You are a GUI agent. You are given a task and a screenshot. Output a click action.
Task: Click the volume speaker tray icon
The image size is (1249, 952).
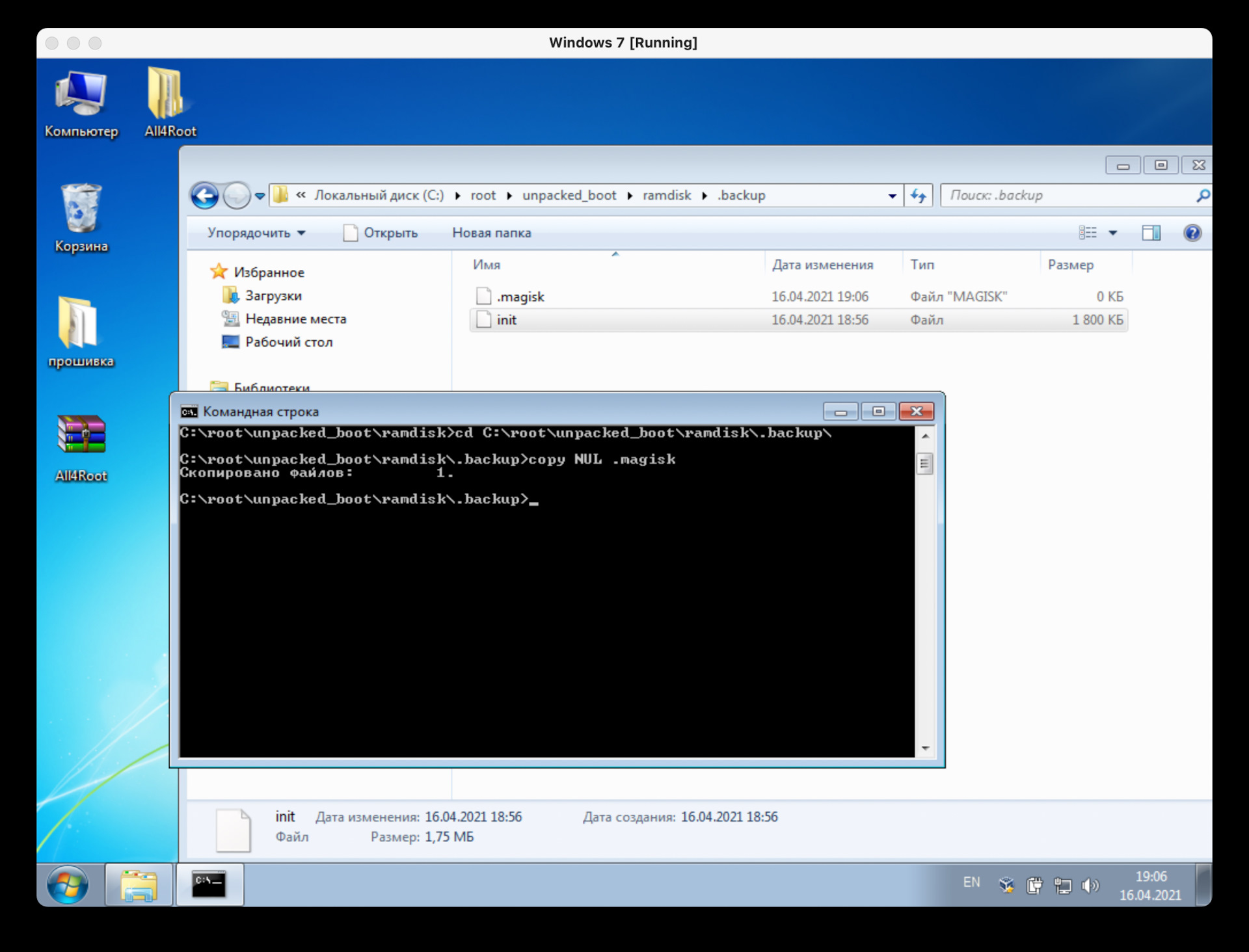(x=1090, y=885)
